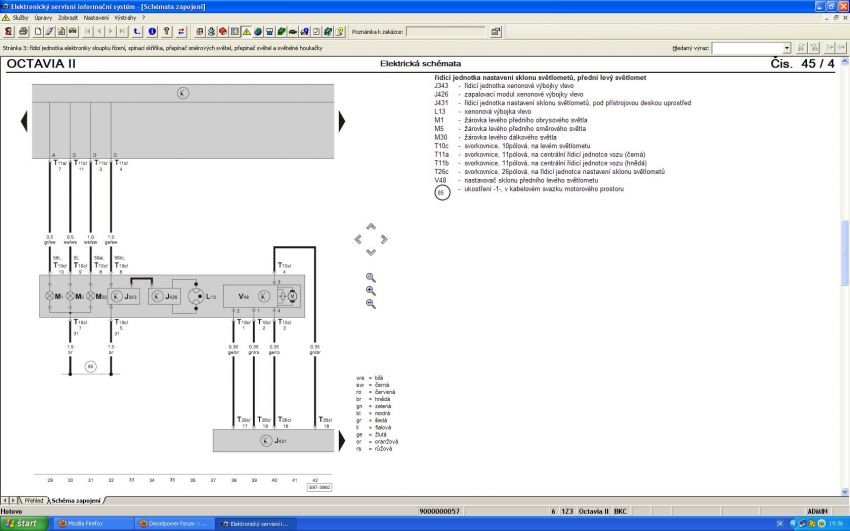
Task: Click the '9000000057' status bar entry
Action: [x=439, y=511]
